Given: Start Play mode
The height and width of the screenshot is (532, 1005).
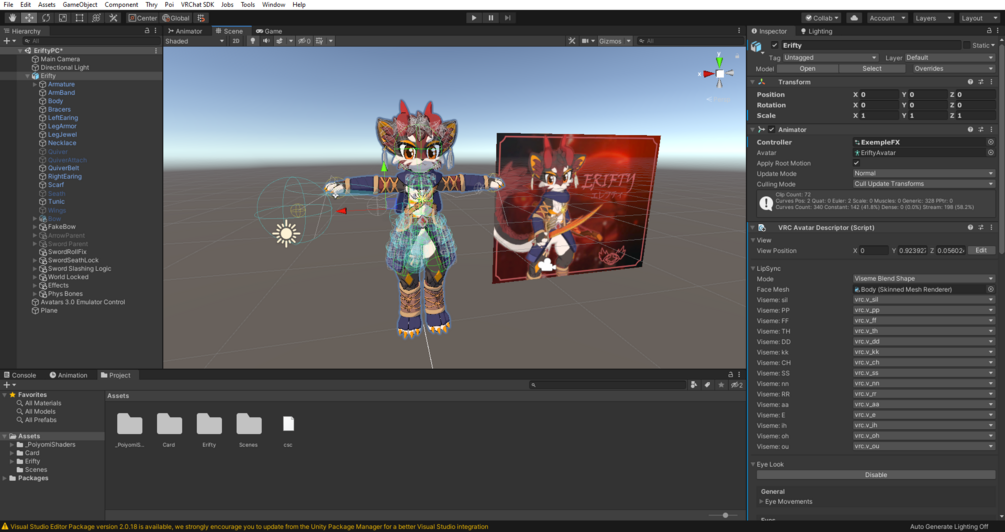Looking at the screenshot, I should tap(474, 18).
